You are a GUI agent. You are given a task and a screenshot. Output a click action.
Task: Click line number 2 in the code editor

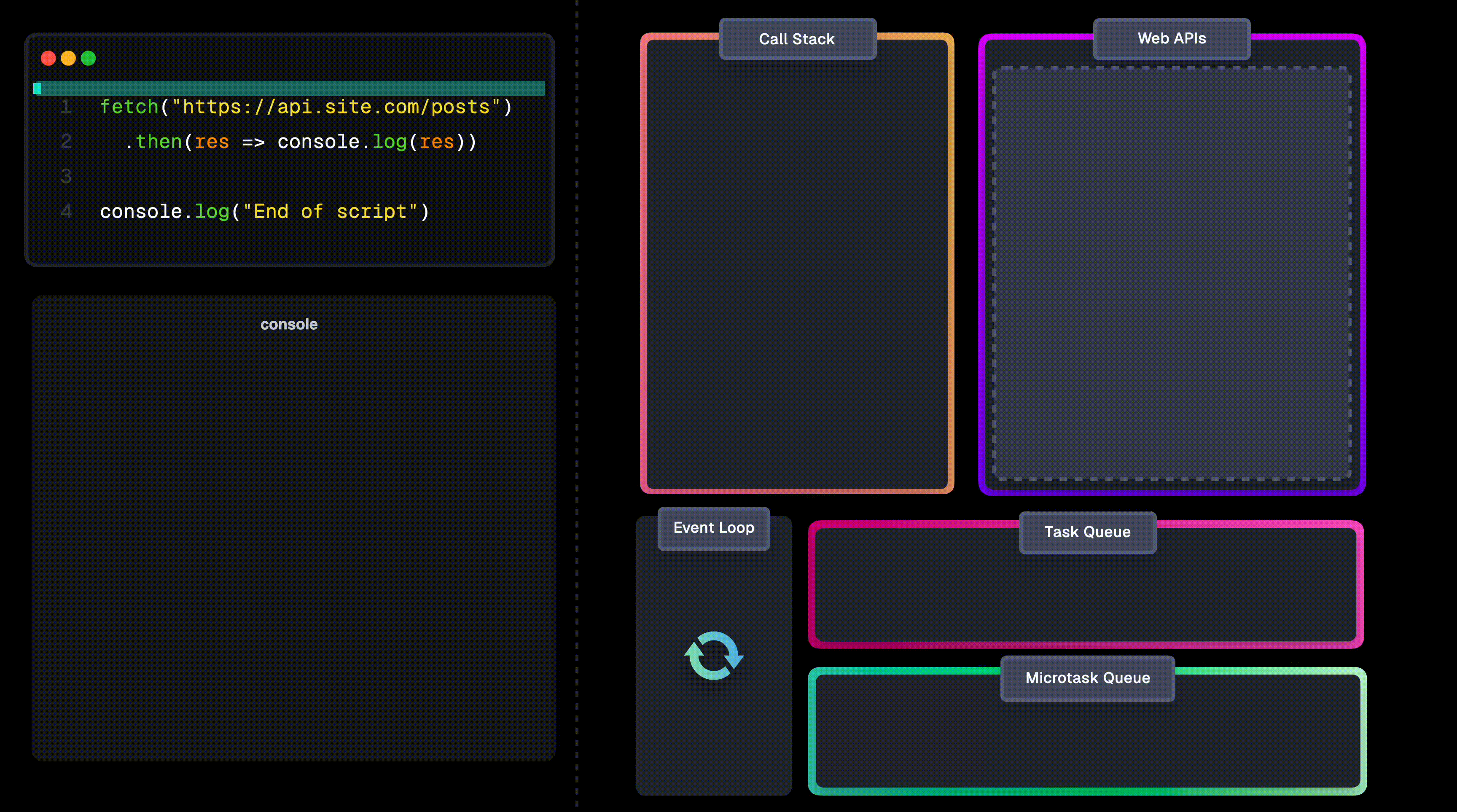coord(66,142)
